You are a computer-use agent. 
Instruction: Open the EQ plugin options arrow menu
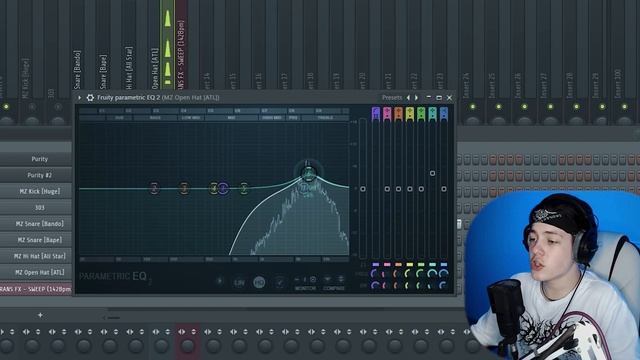point(80,98)
